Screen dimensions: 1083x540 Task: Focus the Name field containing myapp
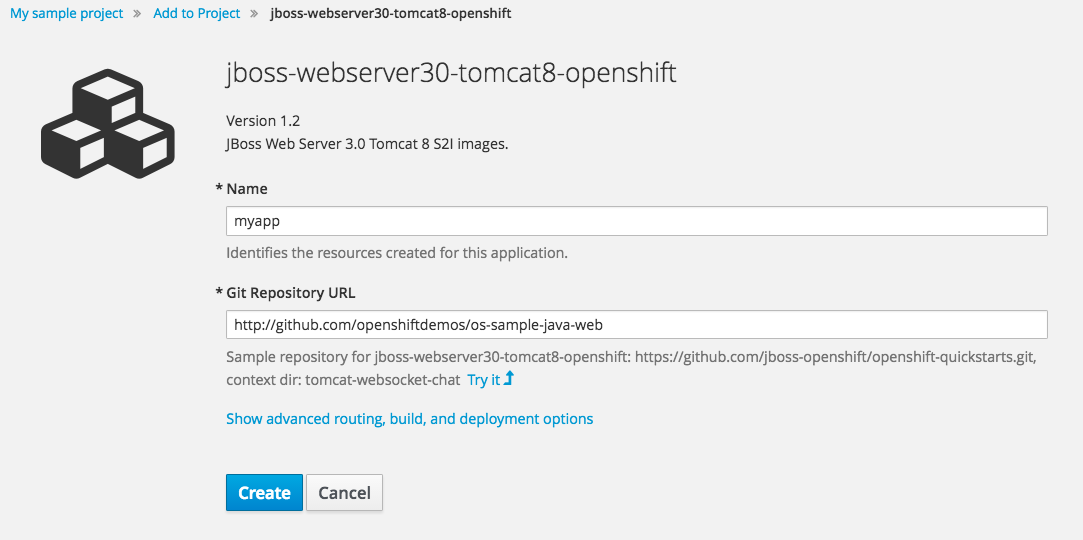point(636,221)
